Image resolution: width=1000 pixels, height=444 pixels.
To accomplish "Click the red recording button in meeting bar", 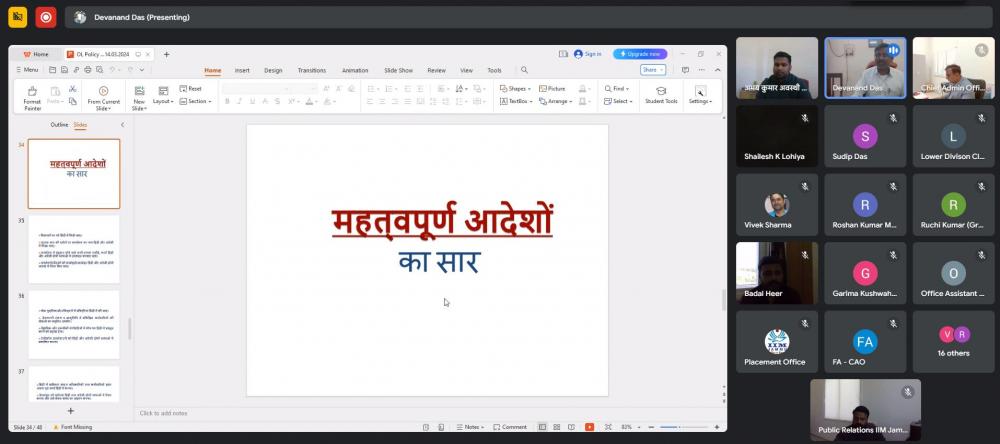I will [x=45, y=17].
